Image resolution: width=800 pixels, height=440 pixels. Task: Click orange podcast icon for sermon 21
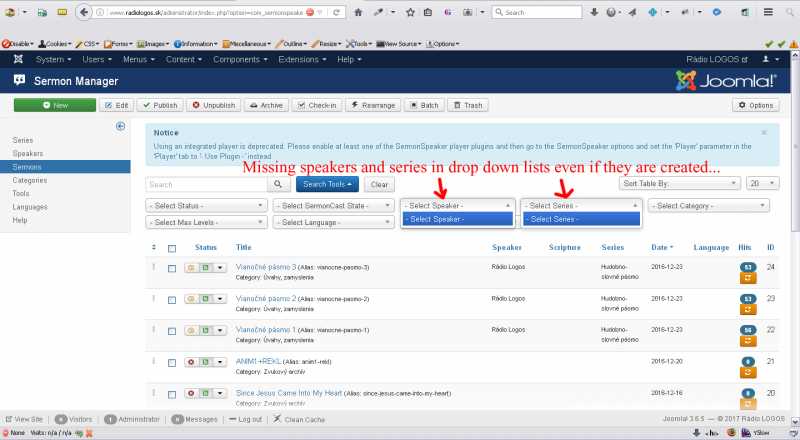748,373
